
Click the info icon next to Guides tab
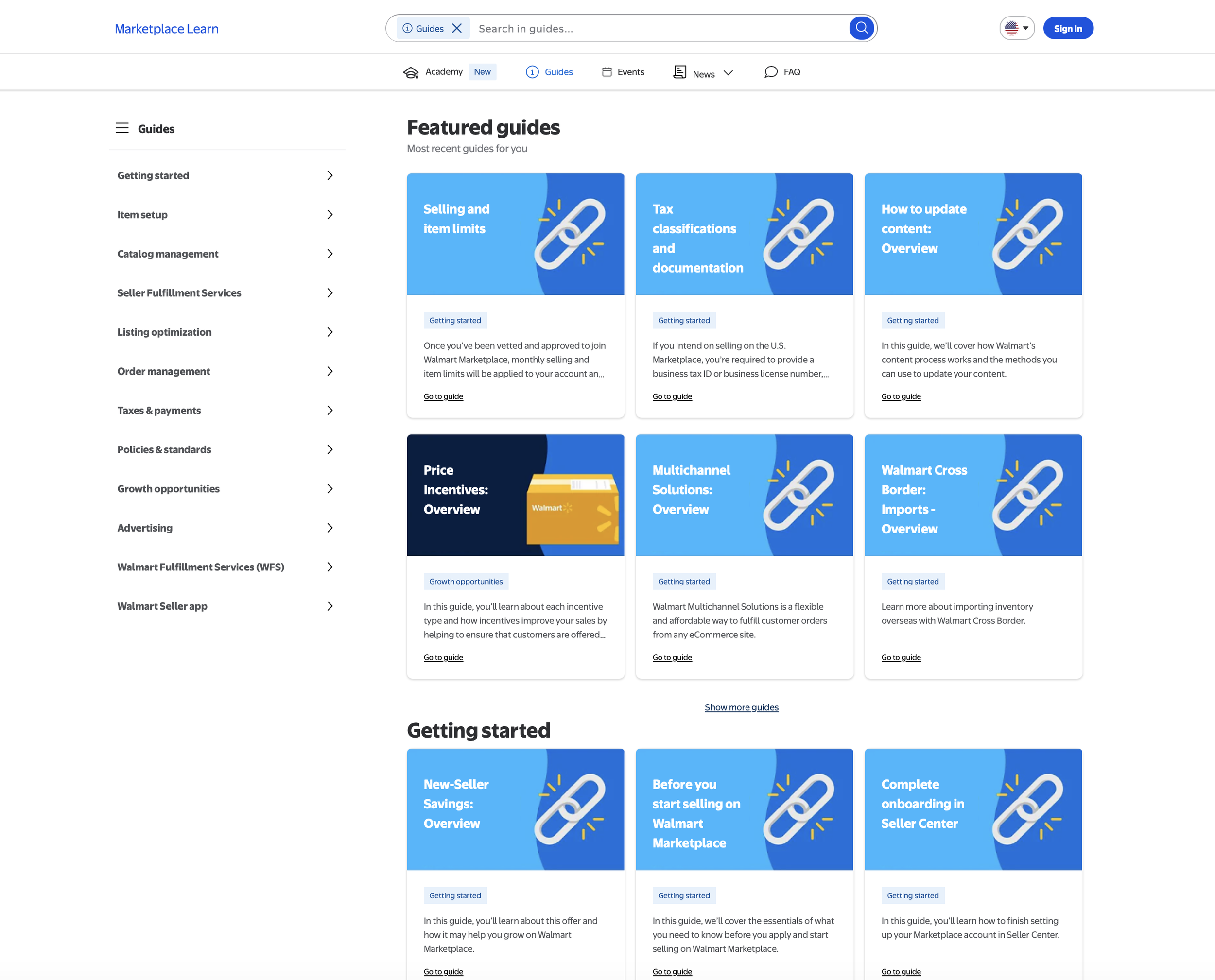pos(532,72)
